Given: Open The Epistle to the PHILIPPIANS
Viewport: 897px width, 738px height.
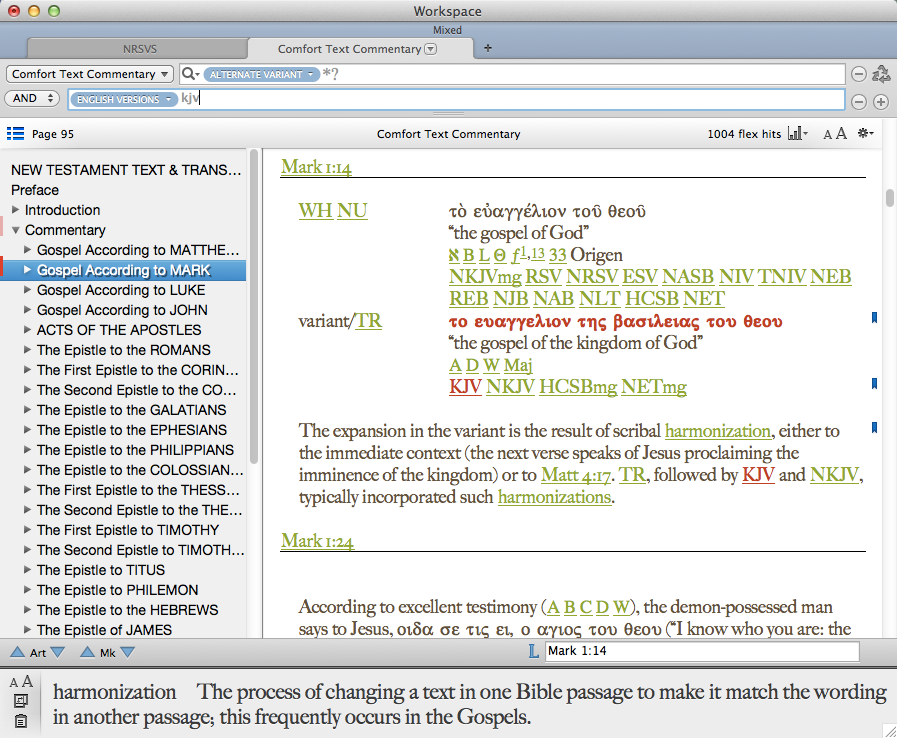Looking at the screenshot, I should 135,450.
